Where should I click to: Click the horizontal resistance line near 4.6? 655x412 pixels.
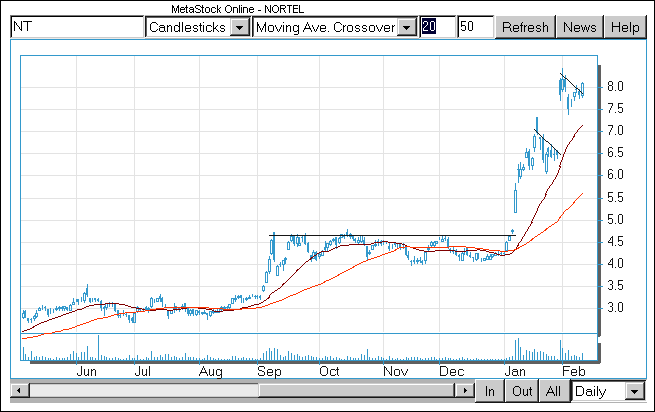tap(393, 236)
